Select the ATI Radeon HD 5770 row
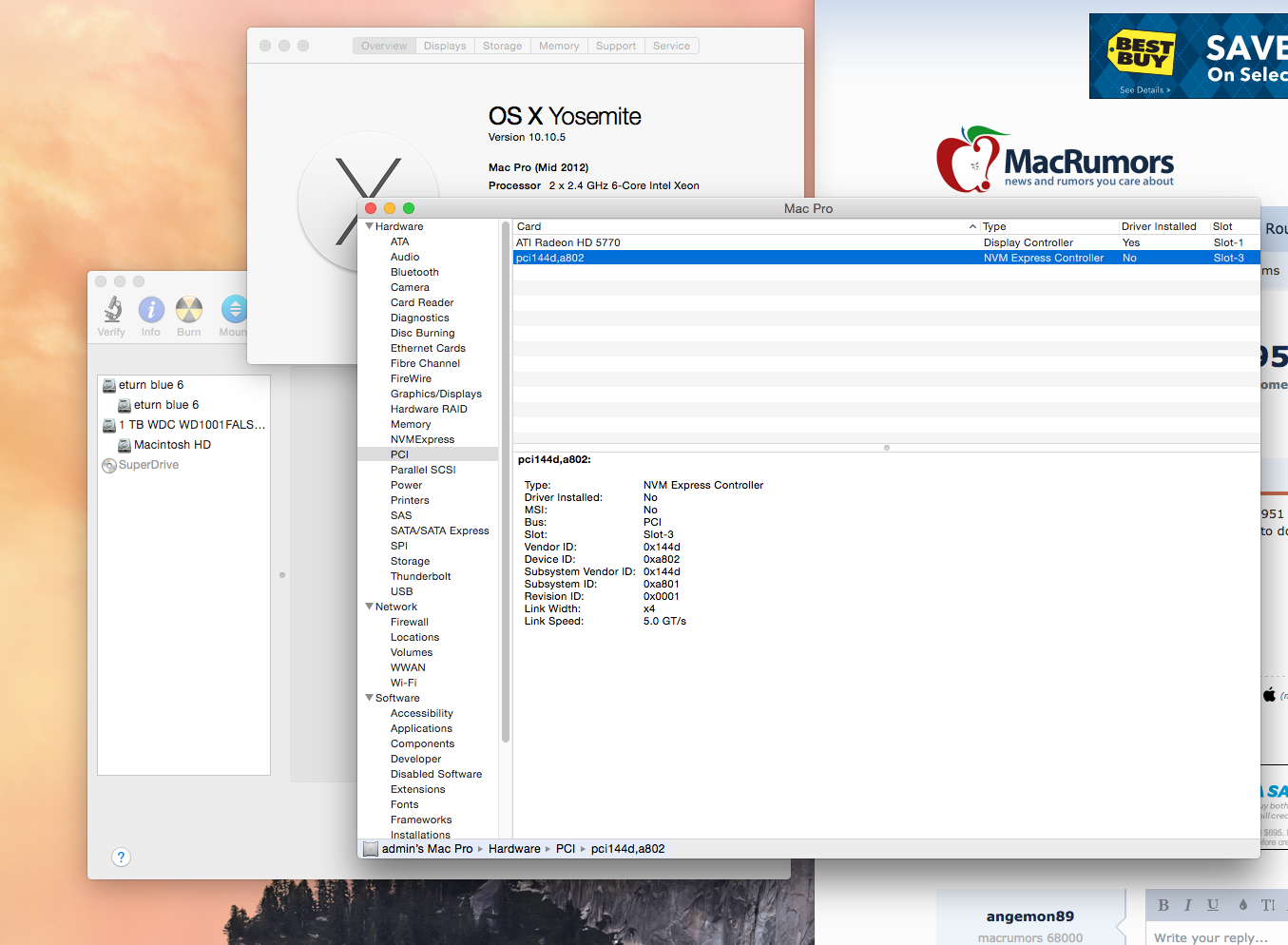Viewport: 1288px width, 945px height. (x=886, y=242)
